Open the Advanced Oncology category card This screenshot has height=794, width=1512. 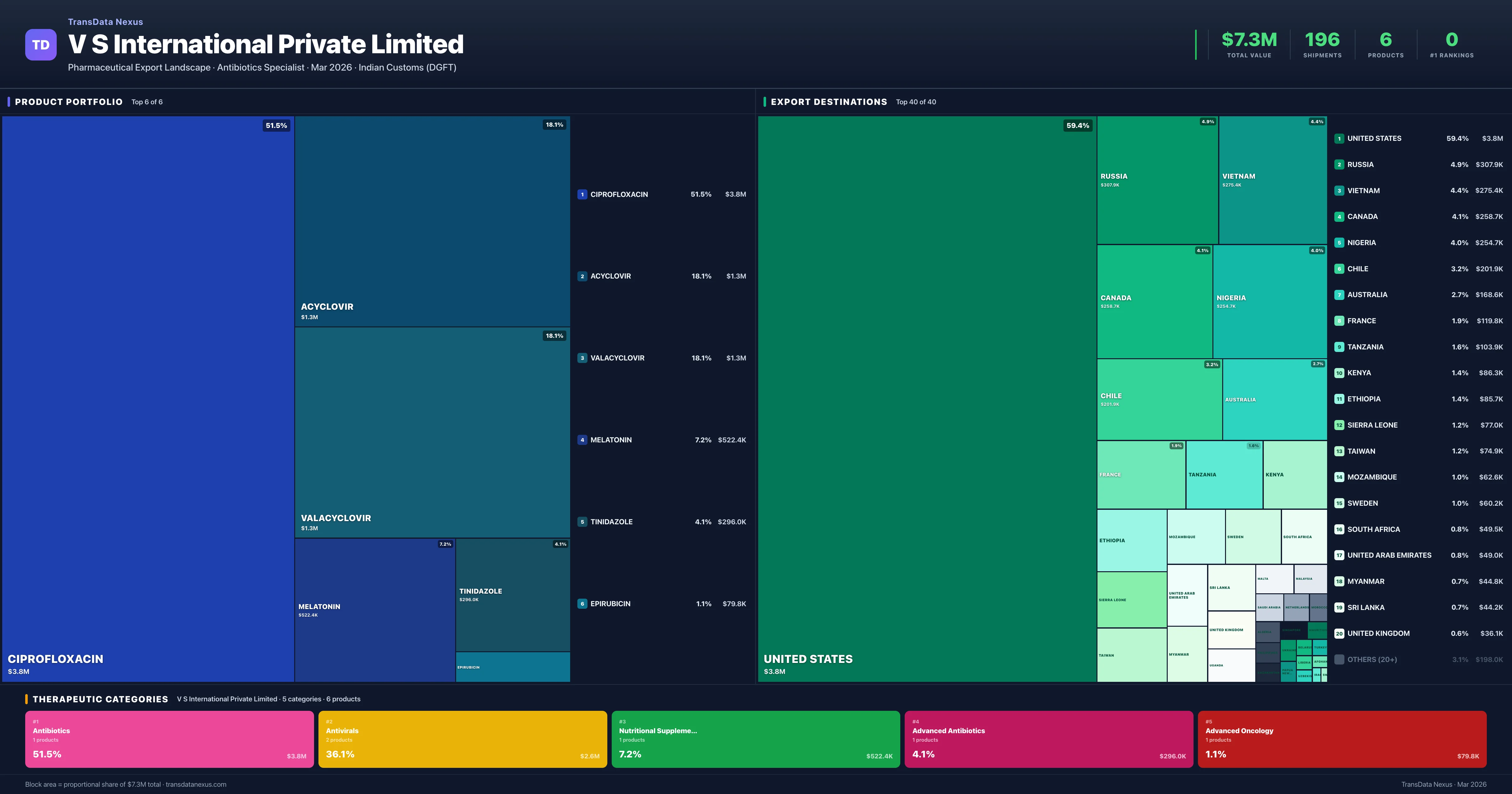coord(1342,739)
